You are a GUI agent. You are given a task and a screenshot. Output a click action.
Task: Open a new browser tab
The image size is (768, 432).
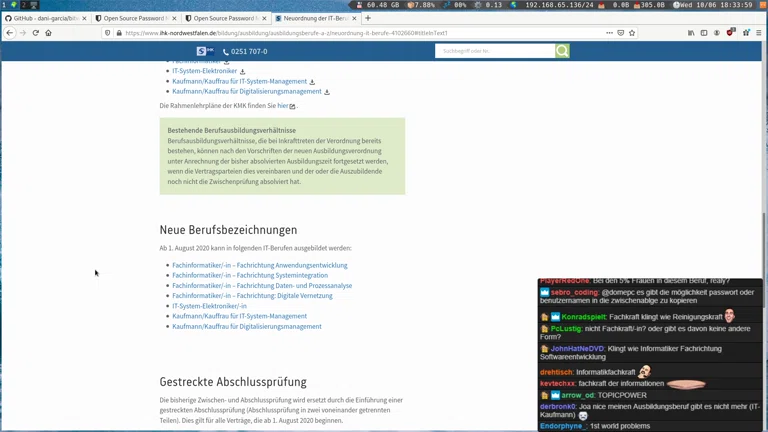368,18
